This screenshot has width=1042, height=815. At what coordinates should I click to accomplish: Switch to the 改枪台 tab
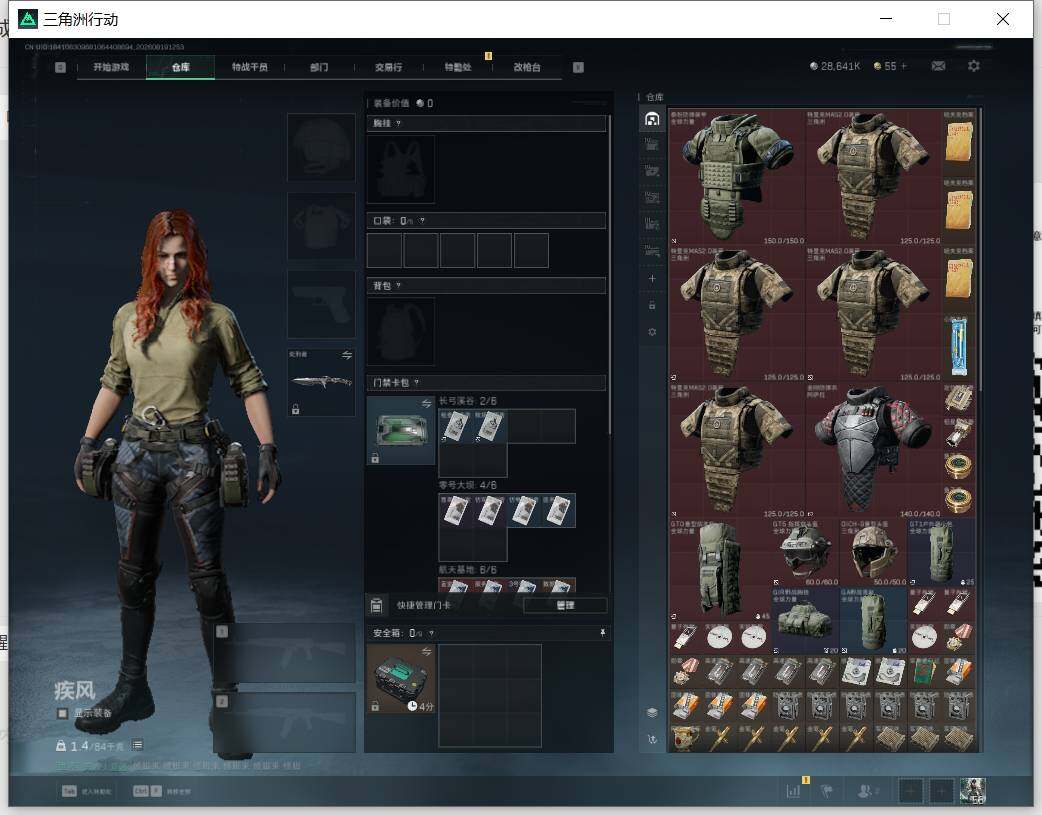[527, 67]
